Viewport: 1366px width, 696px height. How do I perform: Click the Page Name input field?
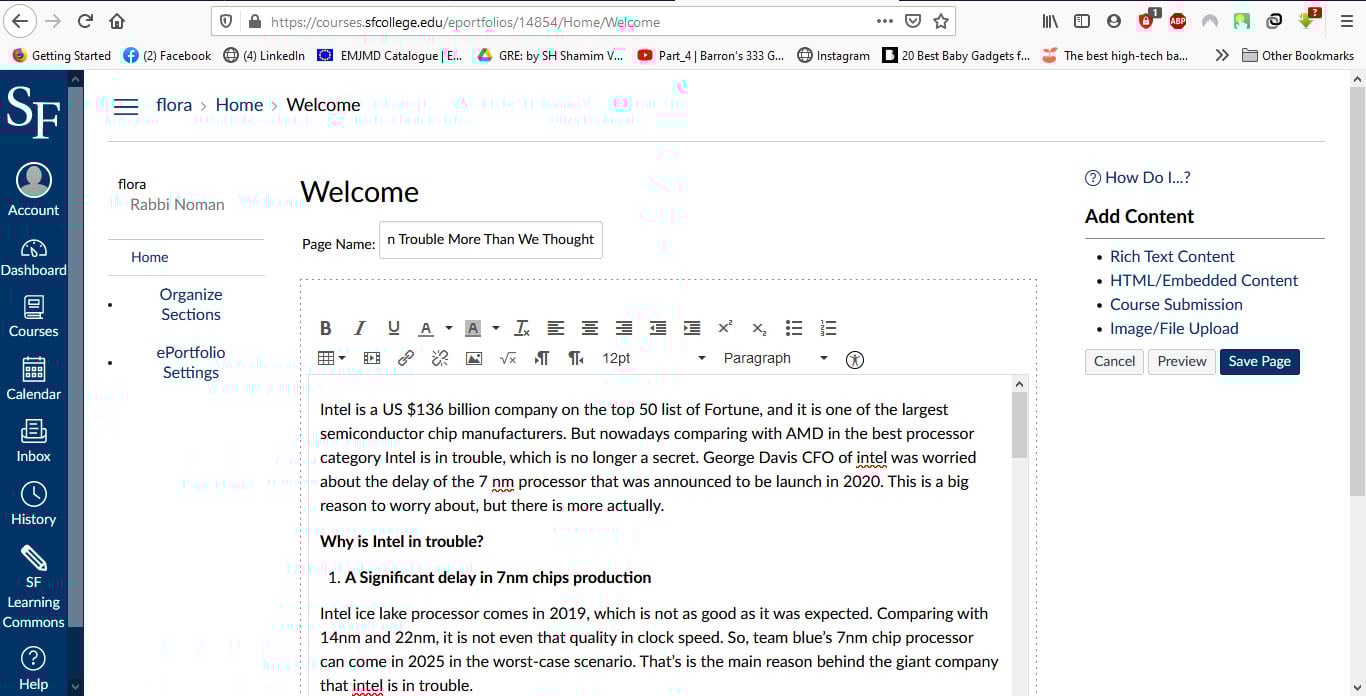click(490, 240)
